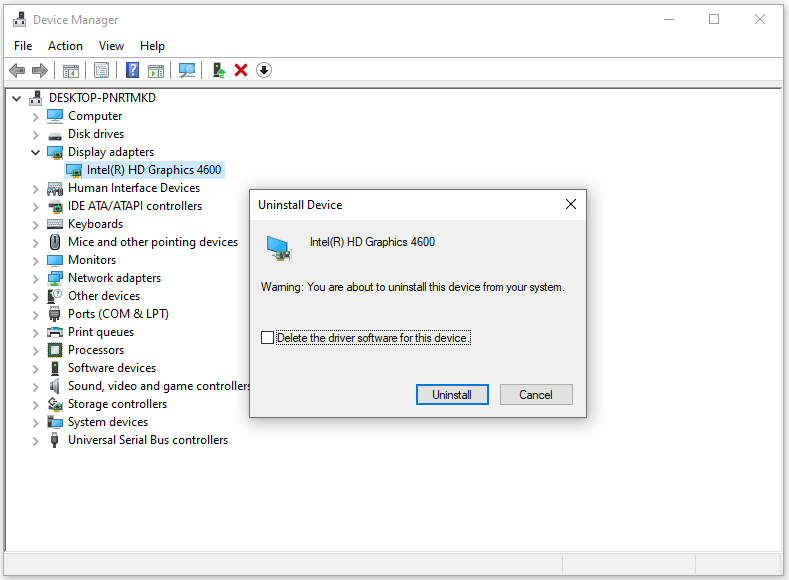Collapse the DESKTOP-PNRTMKD root node
Image resolution: width=789 pixels, height=580 pixels.
(17, 98)
